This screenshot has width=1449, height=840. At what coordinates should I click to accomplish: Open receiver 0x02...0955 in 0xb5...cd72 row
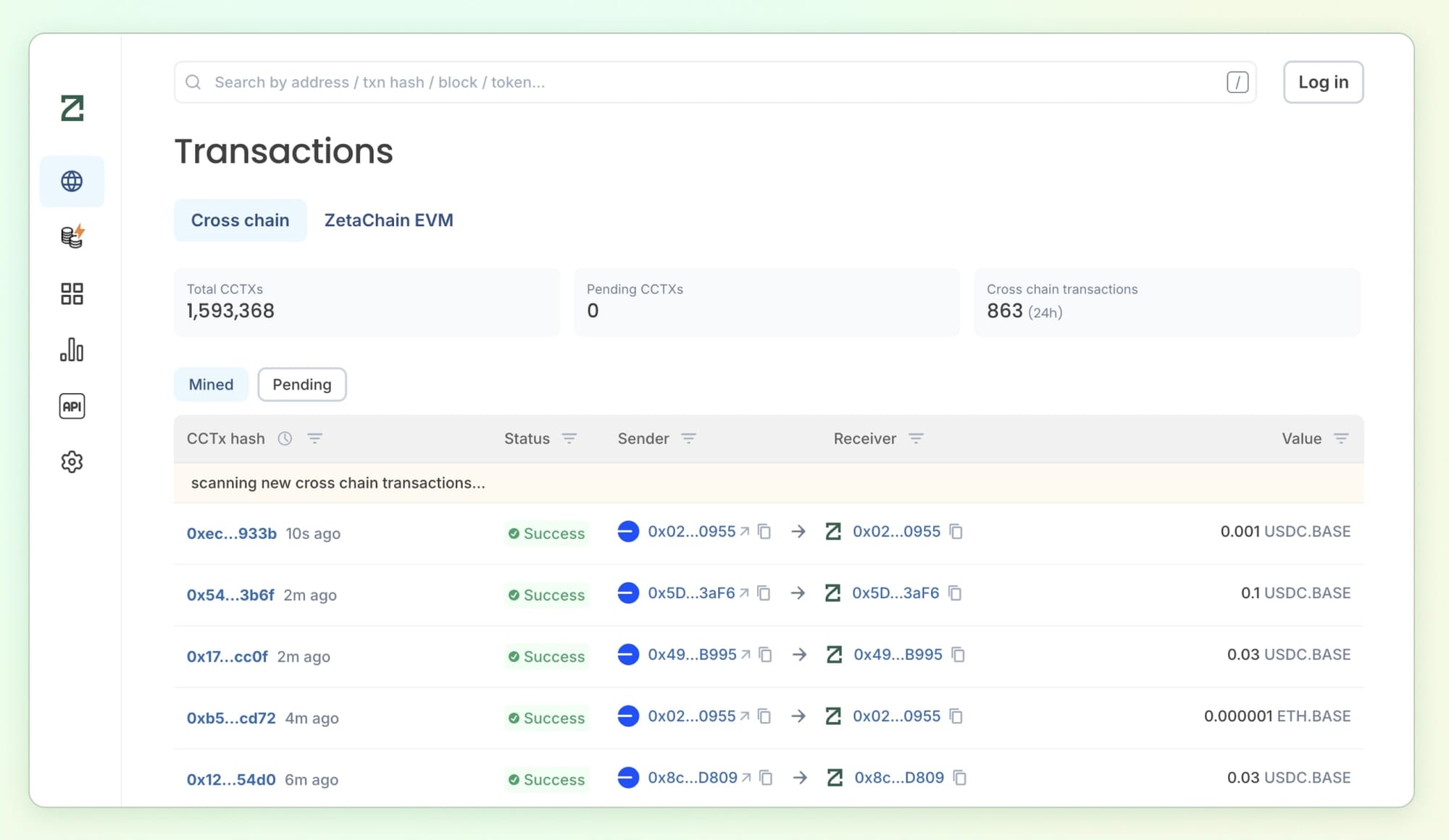point(896,716)
